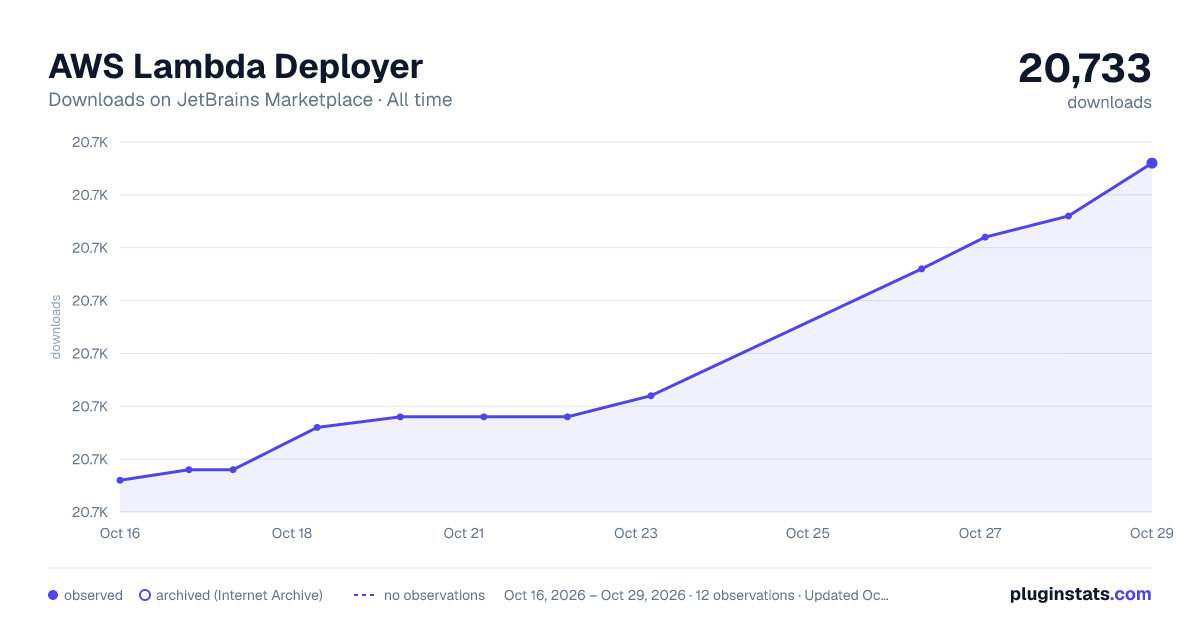Click the Oct 21 axis label
The image size is (1200, 630).
(x=464, y=533)
